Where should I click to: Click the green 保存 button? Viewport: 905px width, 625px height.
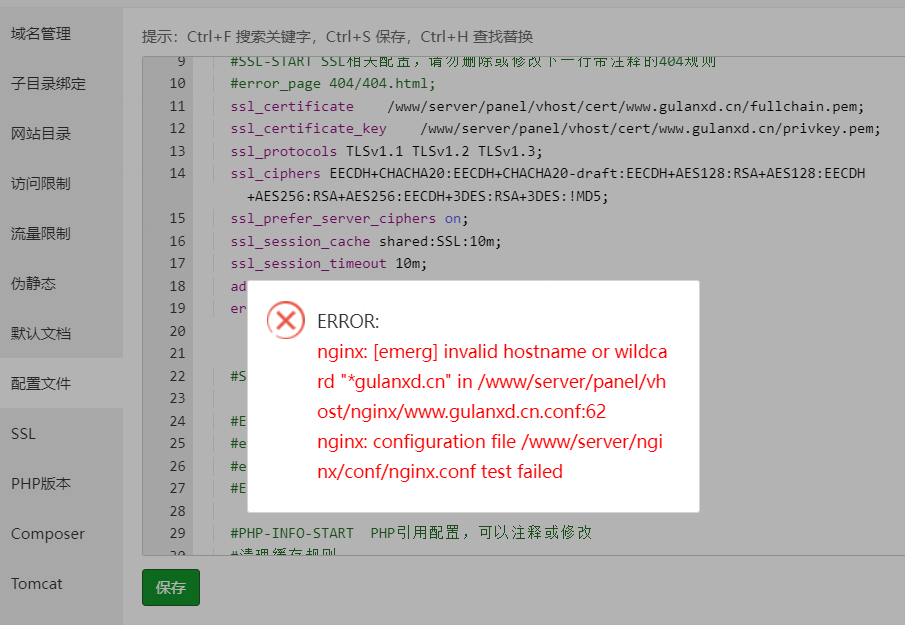171,587
